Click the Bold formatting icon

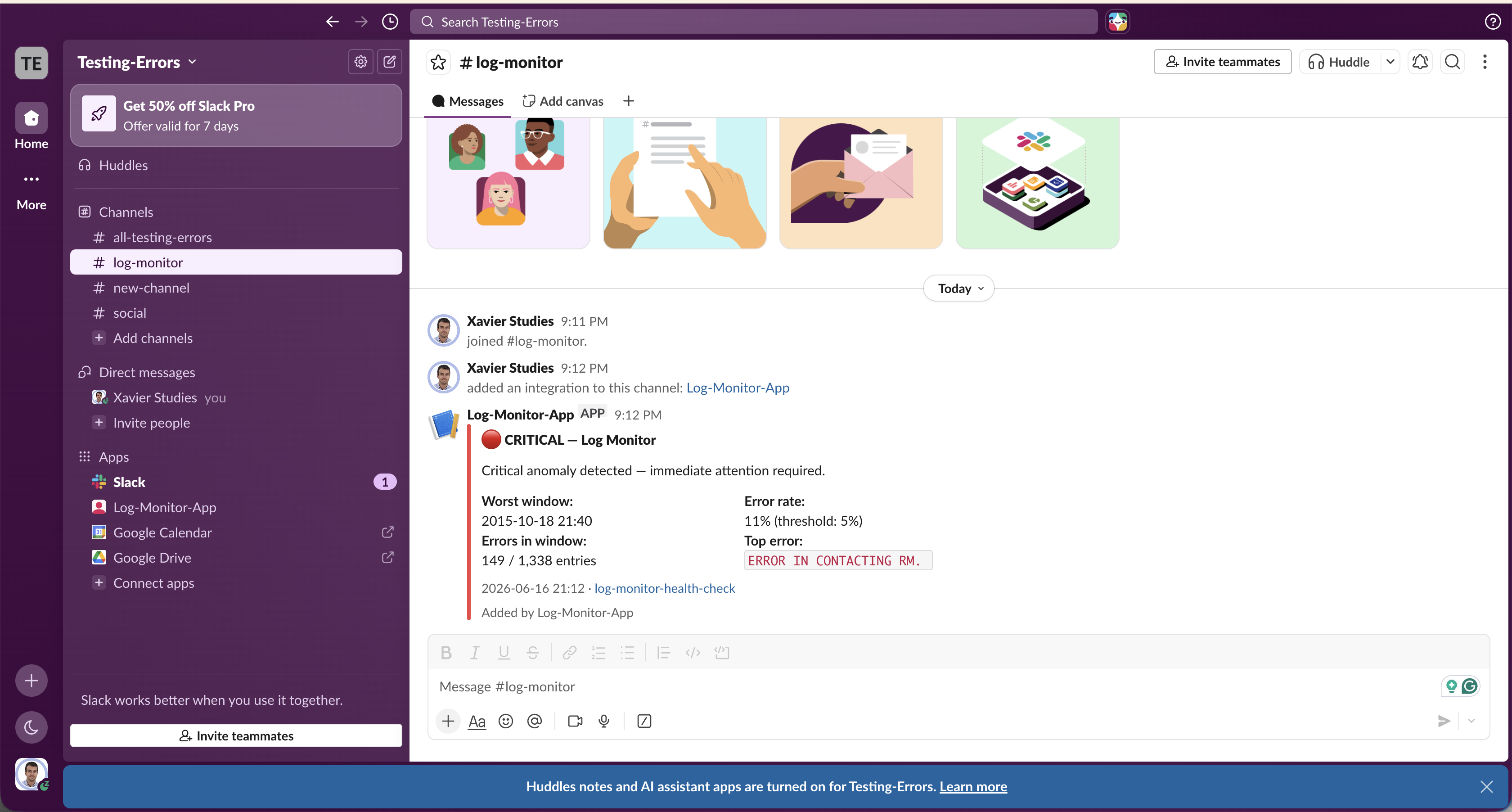coord(445,652)
